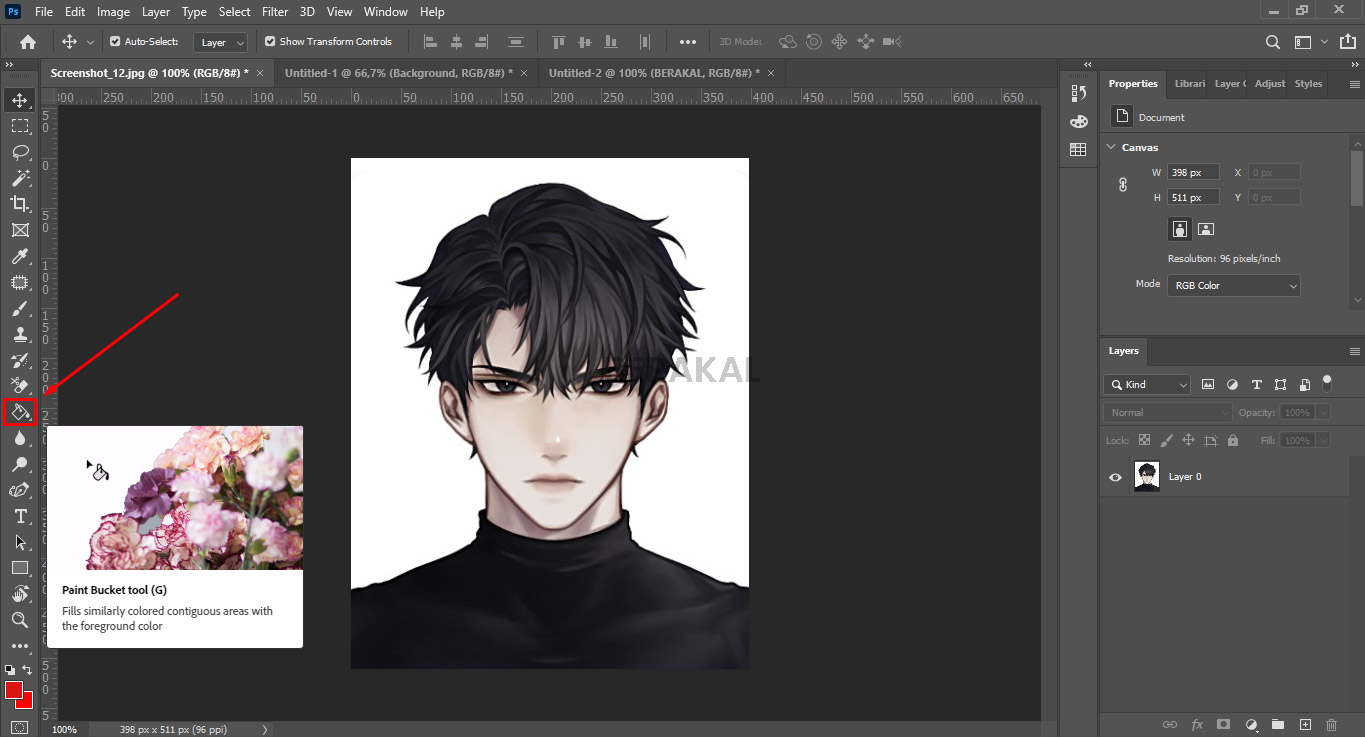Select the Lasso tool

(x=20, y=152)
